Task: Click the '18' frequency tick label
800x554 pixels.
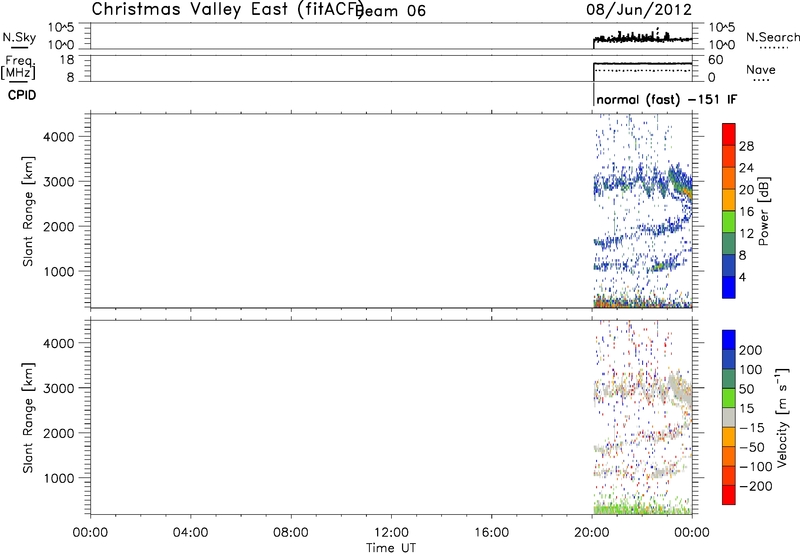Action: (67, 60)
